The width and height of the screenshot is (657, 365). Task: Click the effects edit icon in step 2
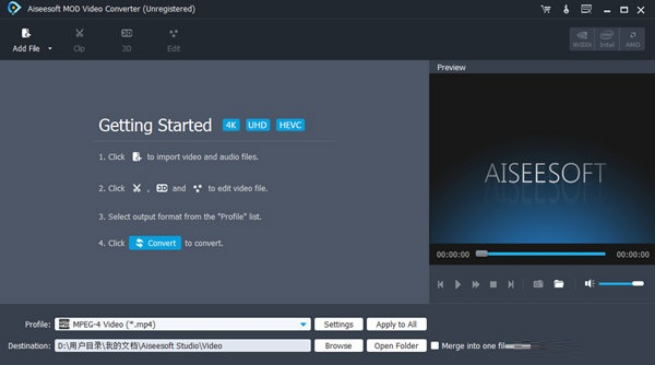[x=197, y=189]
